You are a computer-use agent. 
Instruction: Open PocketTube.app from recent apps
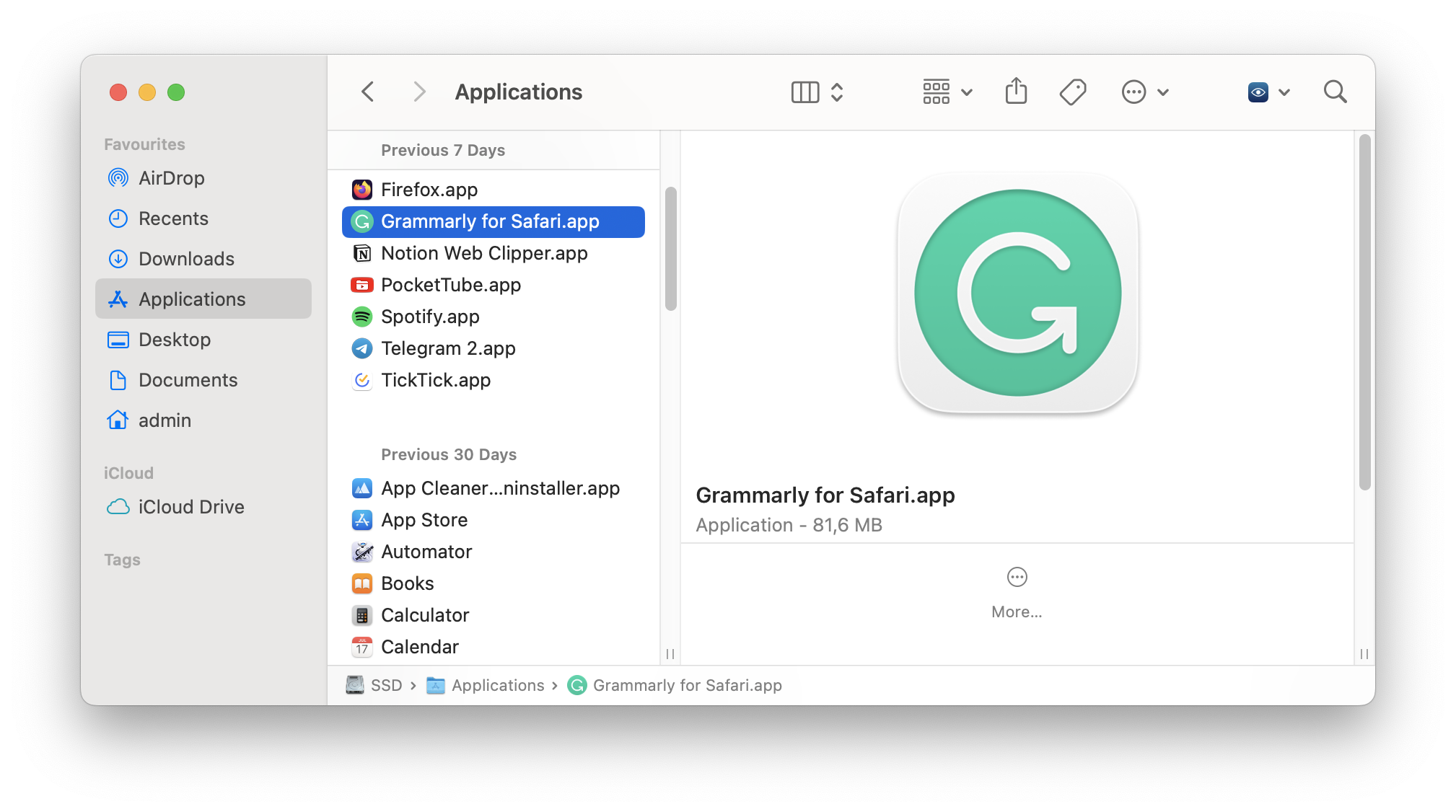(x=450, y=285)
